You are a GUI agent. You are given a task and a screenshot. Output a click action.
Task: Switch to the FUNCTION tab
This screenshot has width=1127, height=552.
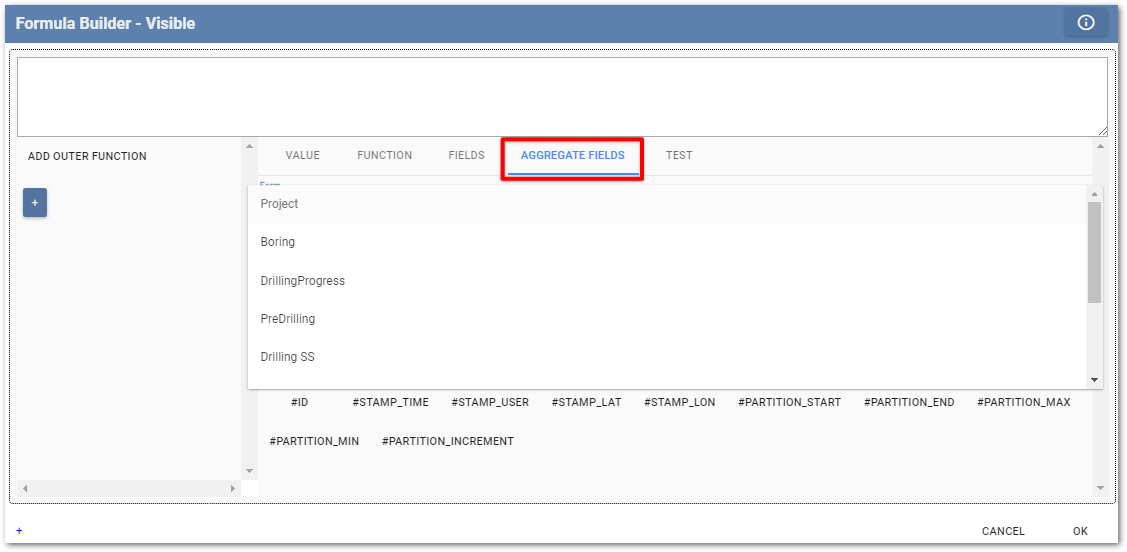385,155
